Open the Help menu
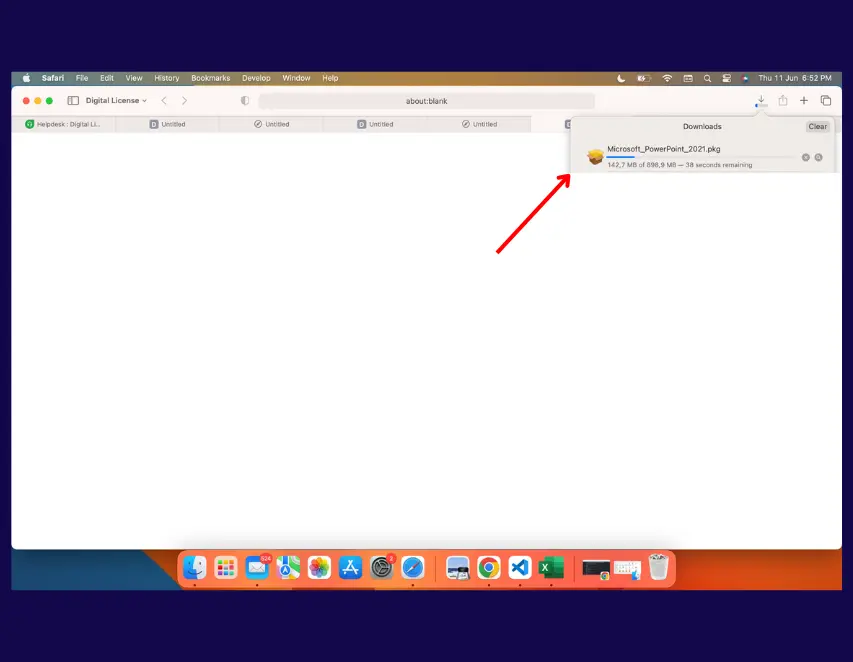853x662 pixels. [x=330, y=78]
